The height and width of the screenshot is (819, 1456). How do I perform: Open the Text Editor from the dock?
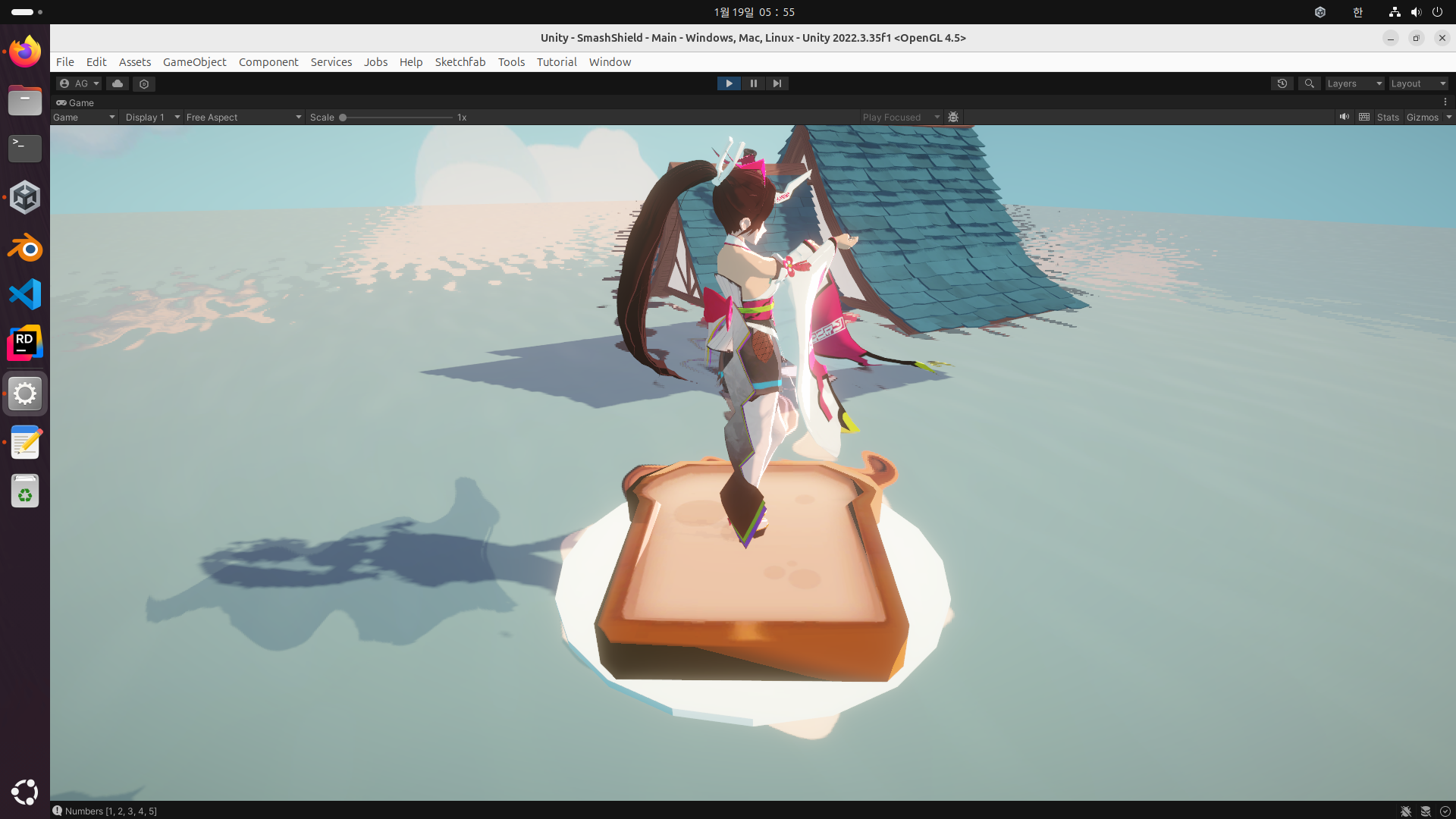25,442
